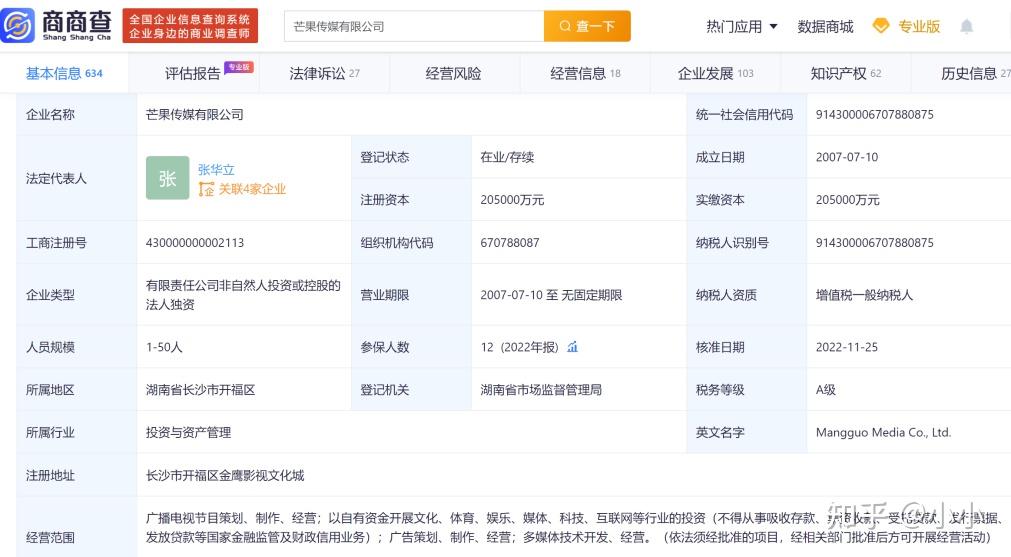Click the 法定代表人 label cell
Viewport: 1011px width, 557px height.
click(75, 179)
